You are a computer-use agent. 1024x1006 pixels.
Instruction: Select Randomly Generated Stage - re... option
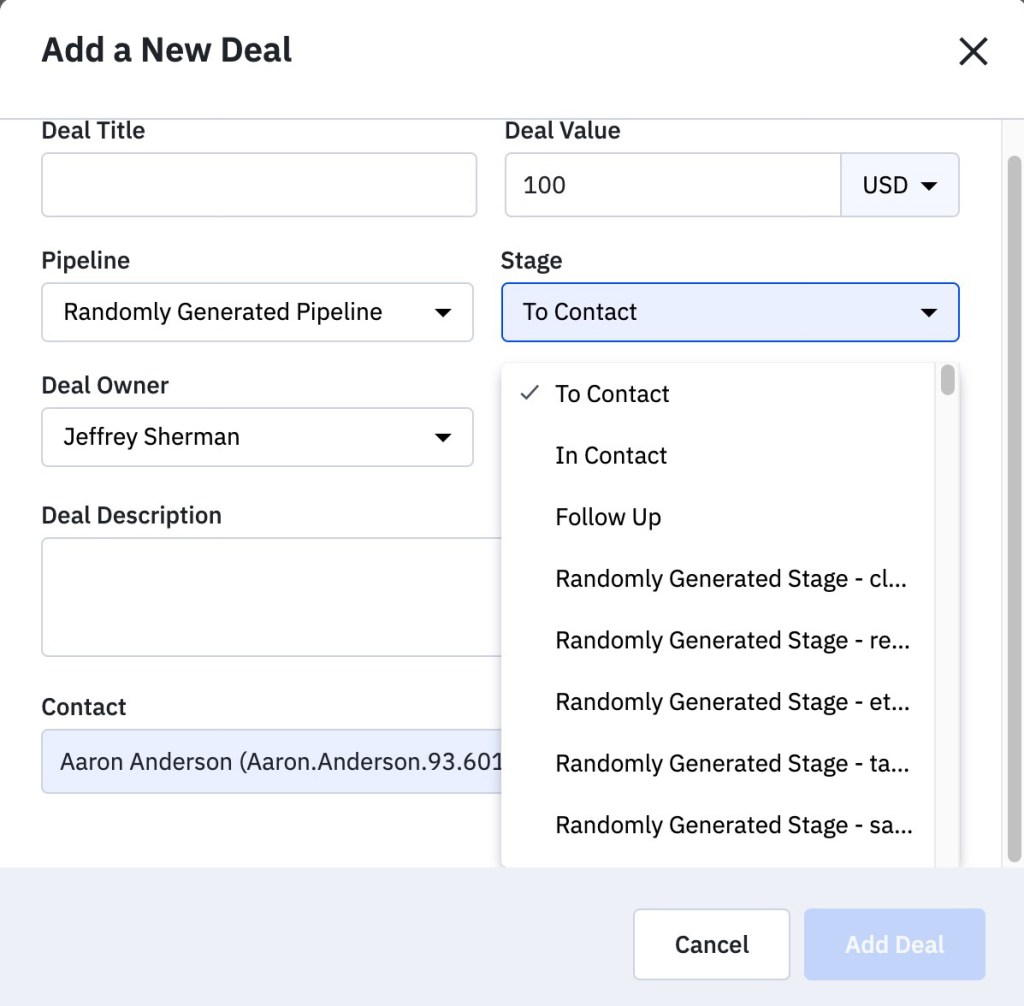click(x=731, y=641)
